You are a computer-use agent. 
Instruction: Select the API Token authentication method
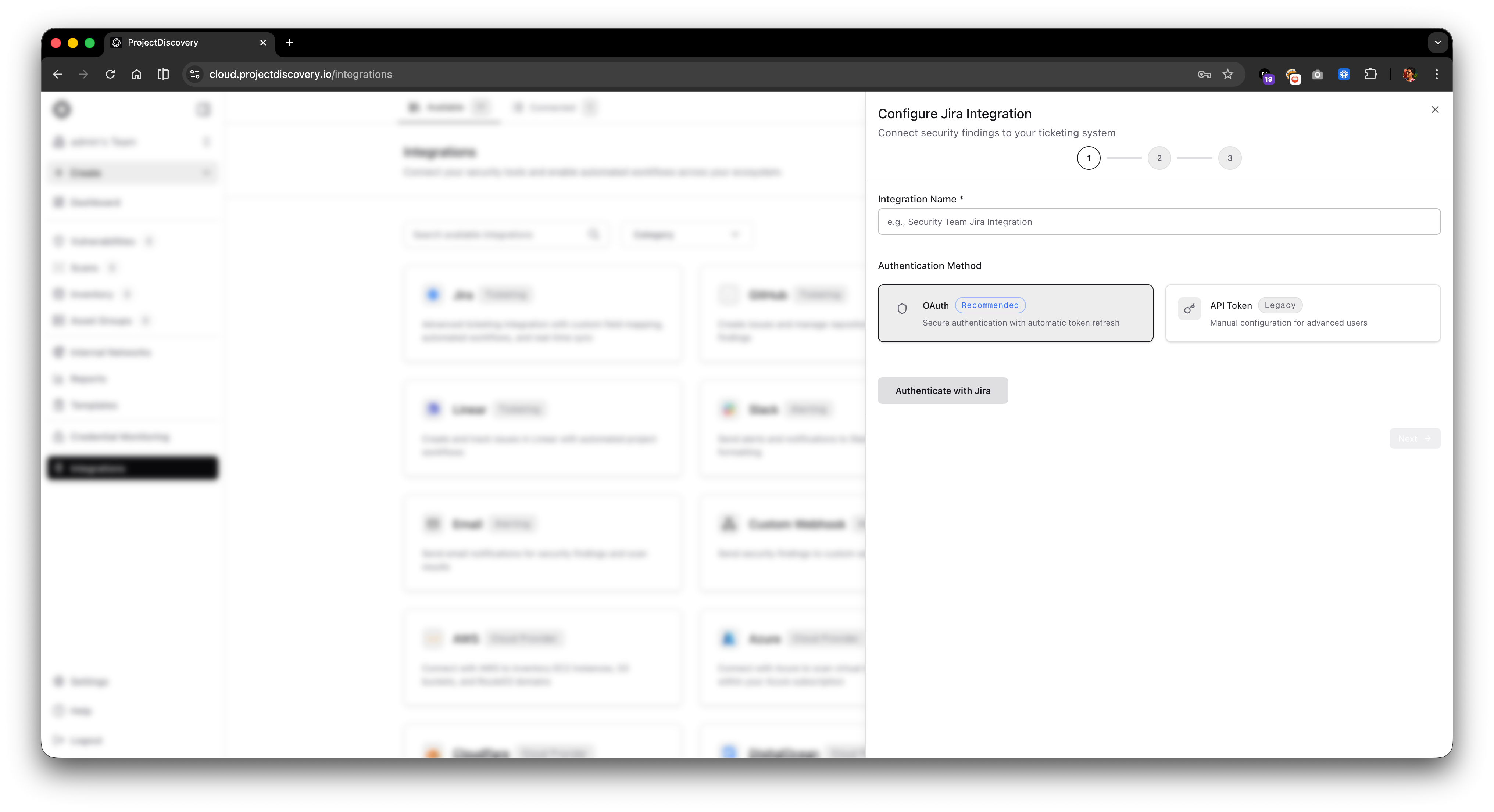pos(1302,313)
